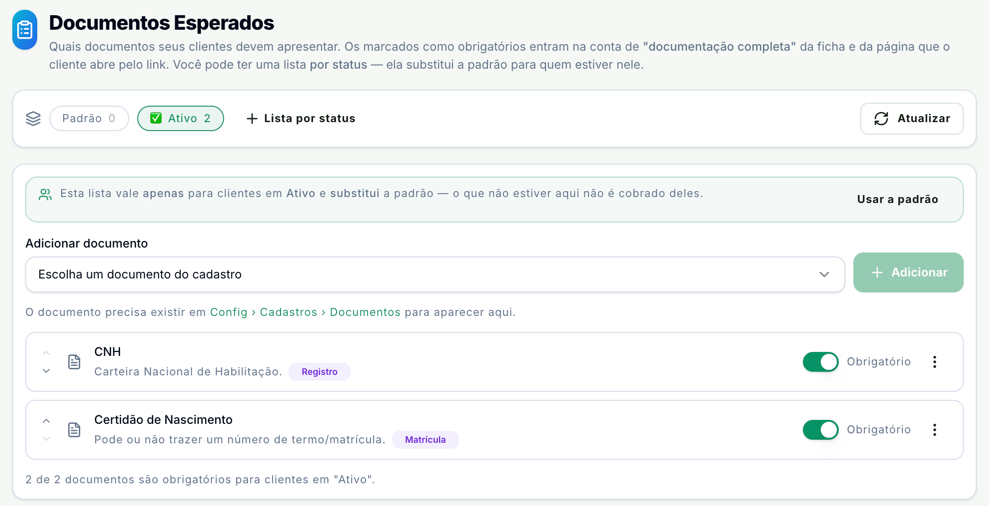Viewport: 989px width, 506px height.
Task: Click the Matrícula tag on Certidão
Action: (x=425, y=440)
